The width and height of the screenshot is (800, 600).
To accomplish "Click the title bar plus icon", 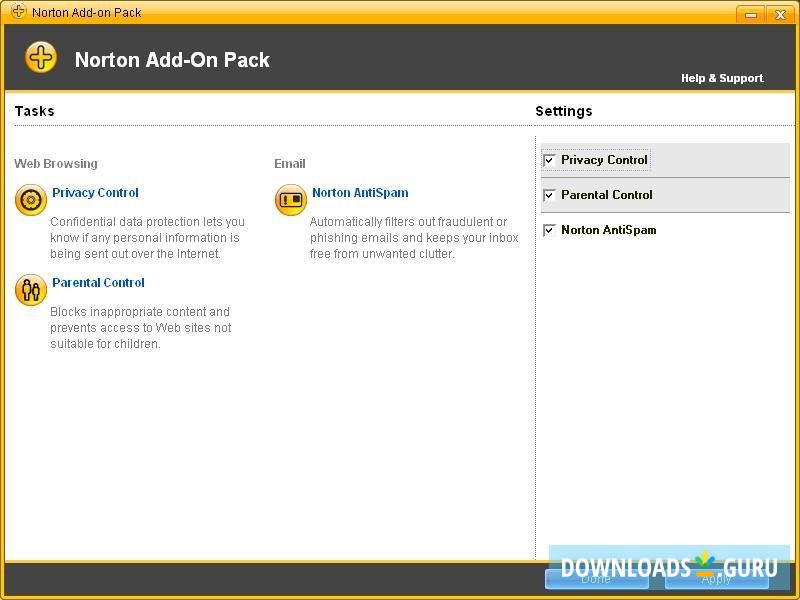I will [x=18, y=11].
